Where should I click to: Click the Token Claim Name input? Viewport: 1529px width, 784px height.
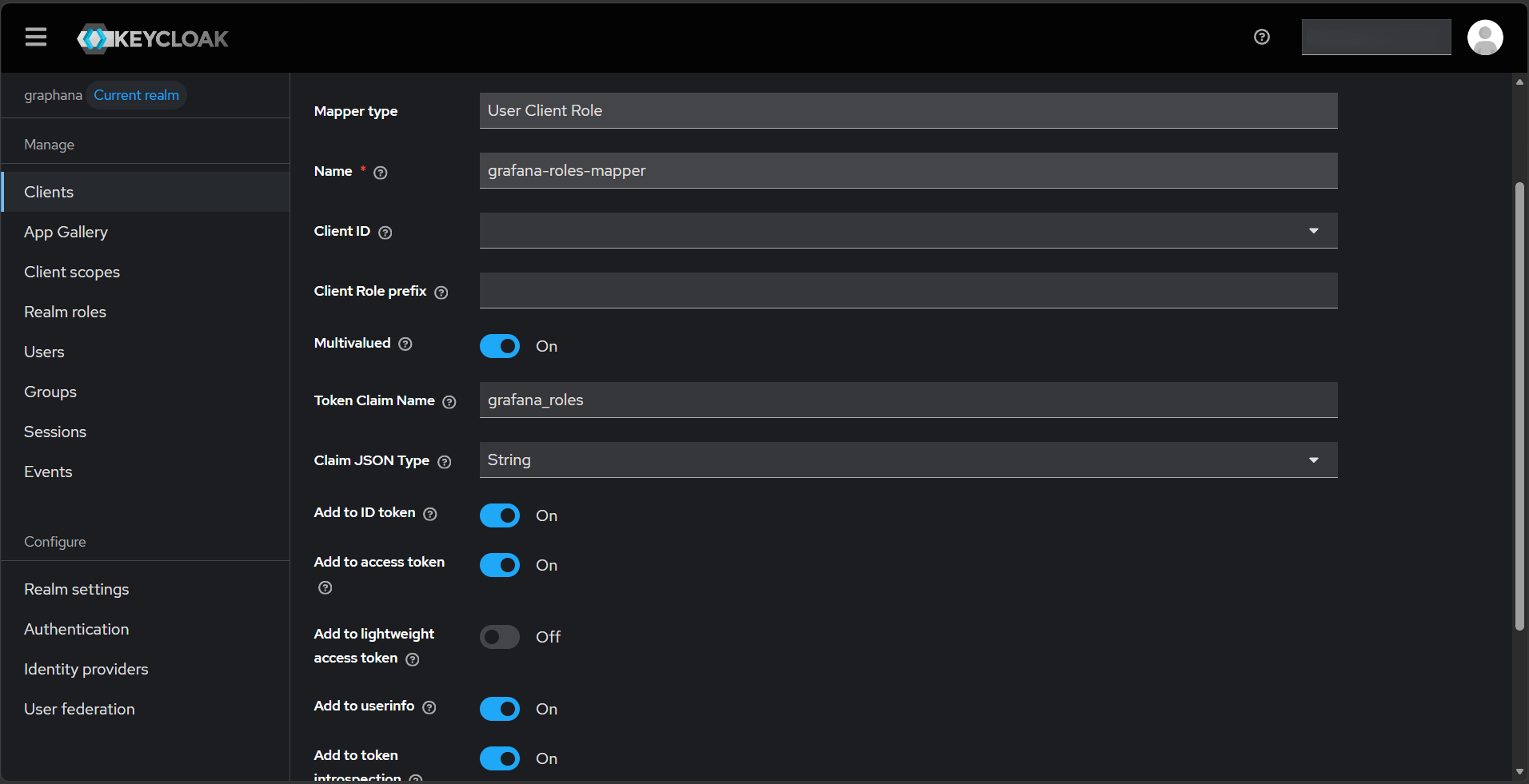(908, 400)
